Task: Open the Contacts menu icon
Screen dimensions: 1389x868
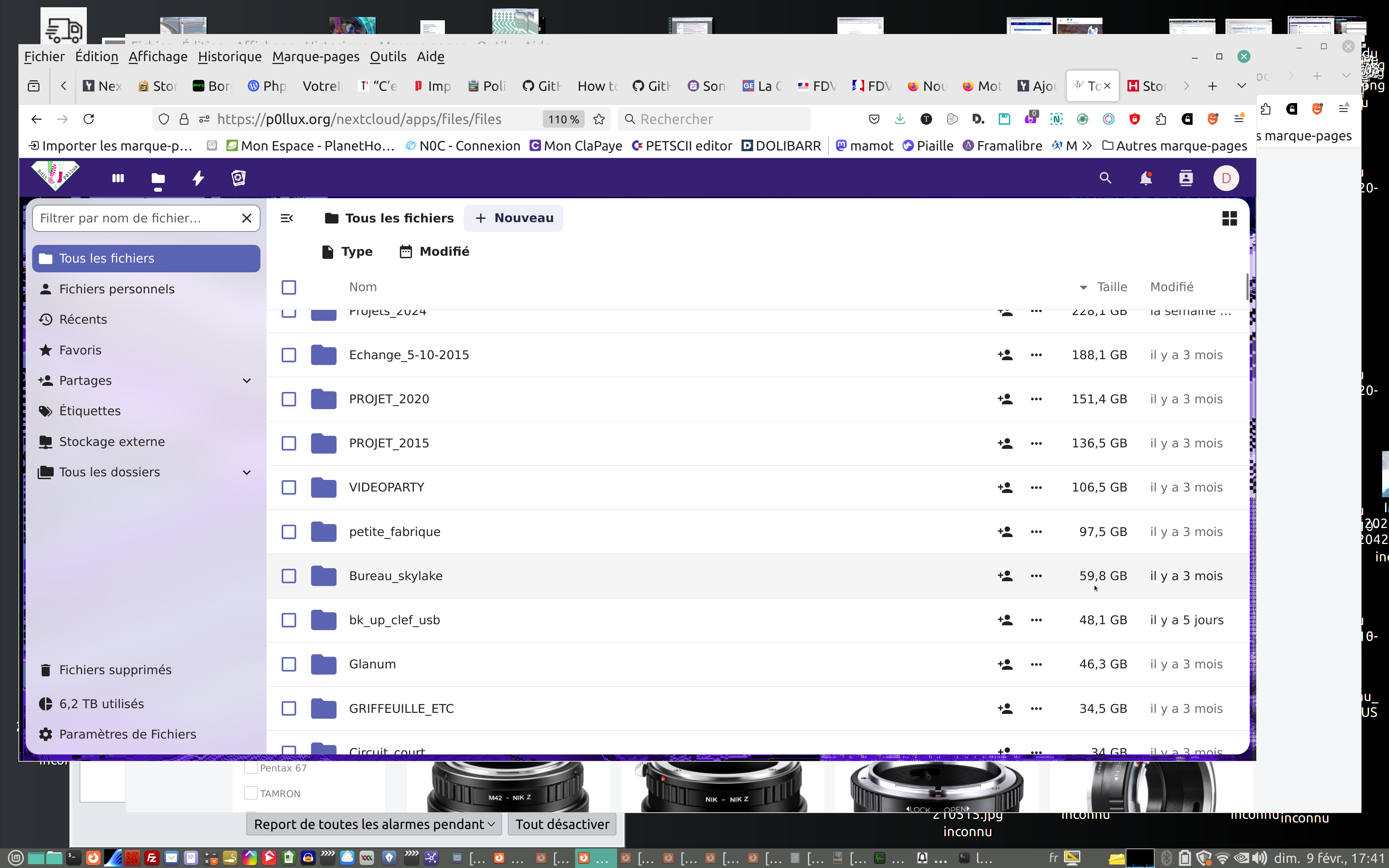Action: point(1185,178)
